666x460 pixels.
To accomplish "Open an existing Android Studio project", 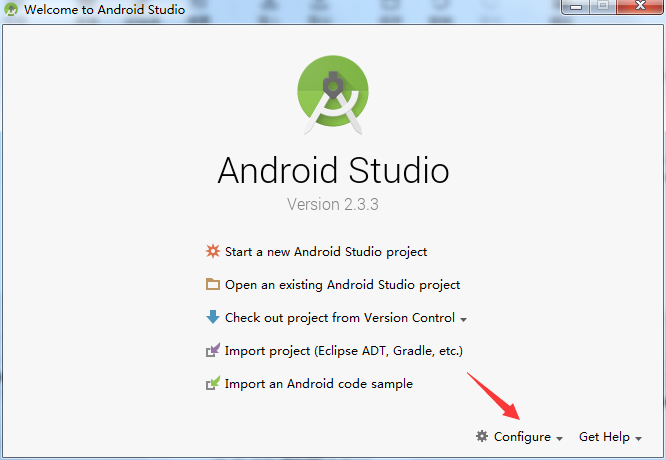I will 342,285.
